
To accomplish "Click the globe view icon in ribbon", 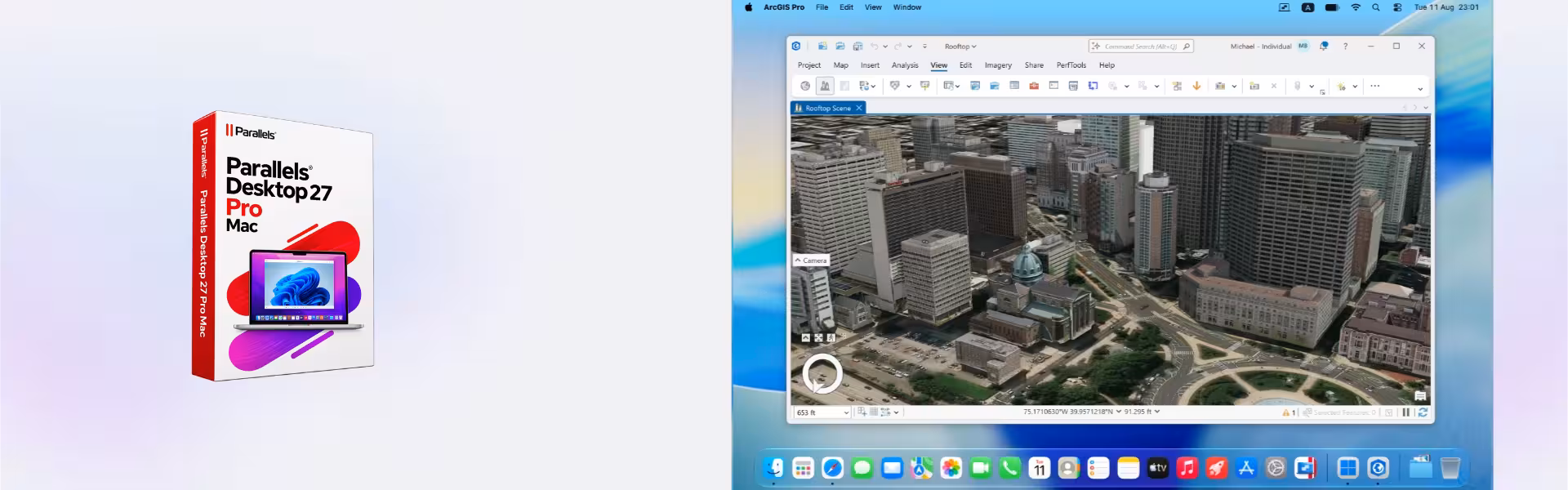I will 805,86.
